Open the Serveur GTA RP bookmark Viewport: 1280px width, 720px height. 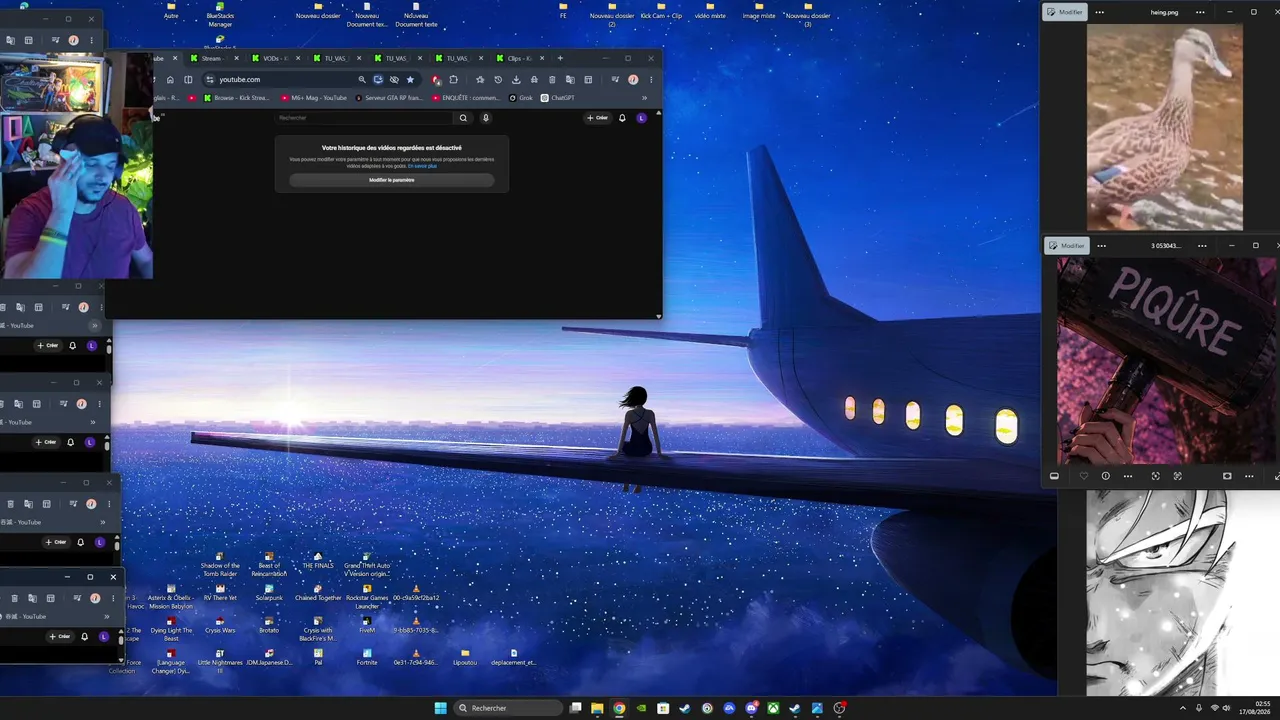pos(389,98)
